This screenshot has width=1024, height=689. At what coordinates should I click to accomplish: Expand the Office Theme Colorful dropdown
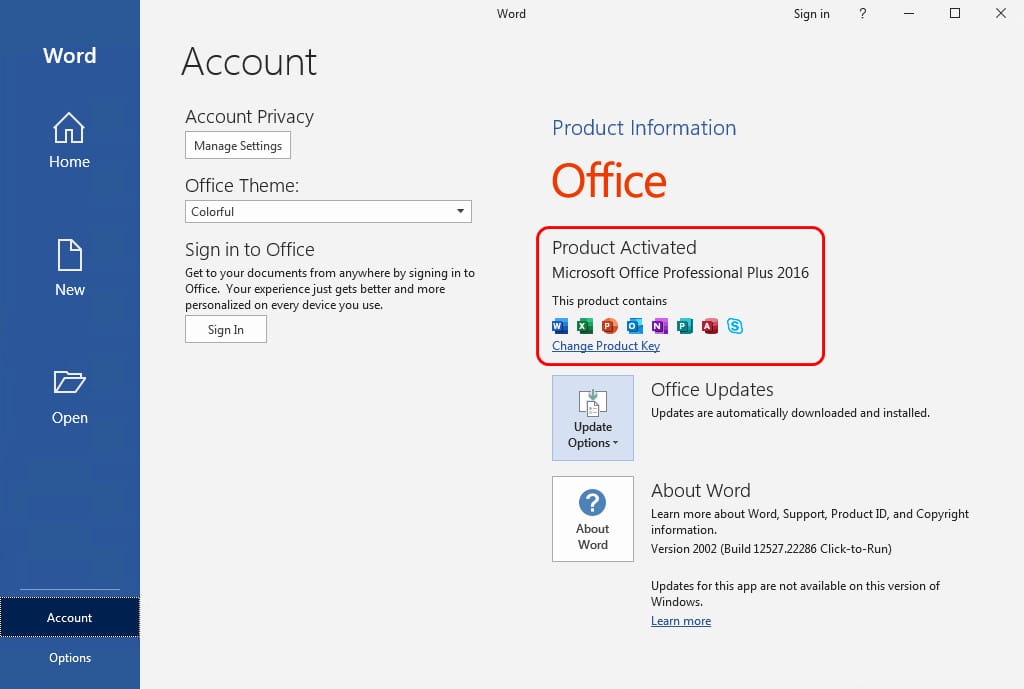point(328,212)
